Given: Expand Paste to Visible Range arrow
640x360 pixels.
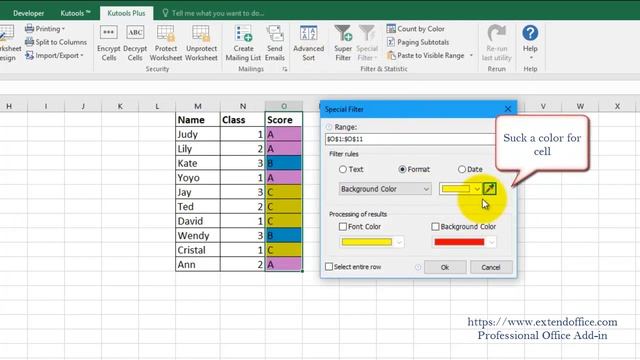Looking at the screenshot, I should tap(471, 55).
